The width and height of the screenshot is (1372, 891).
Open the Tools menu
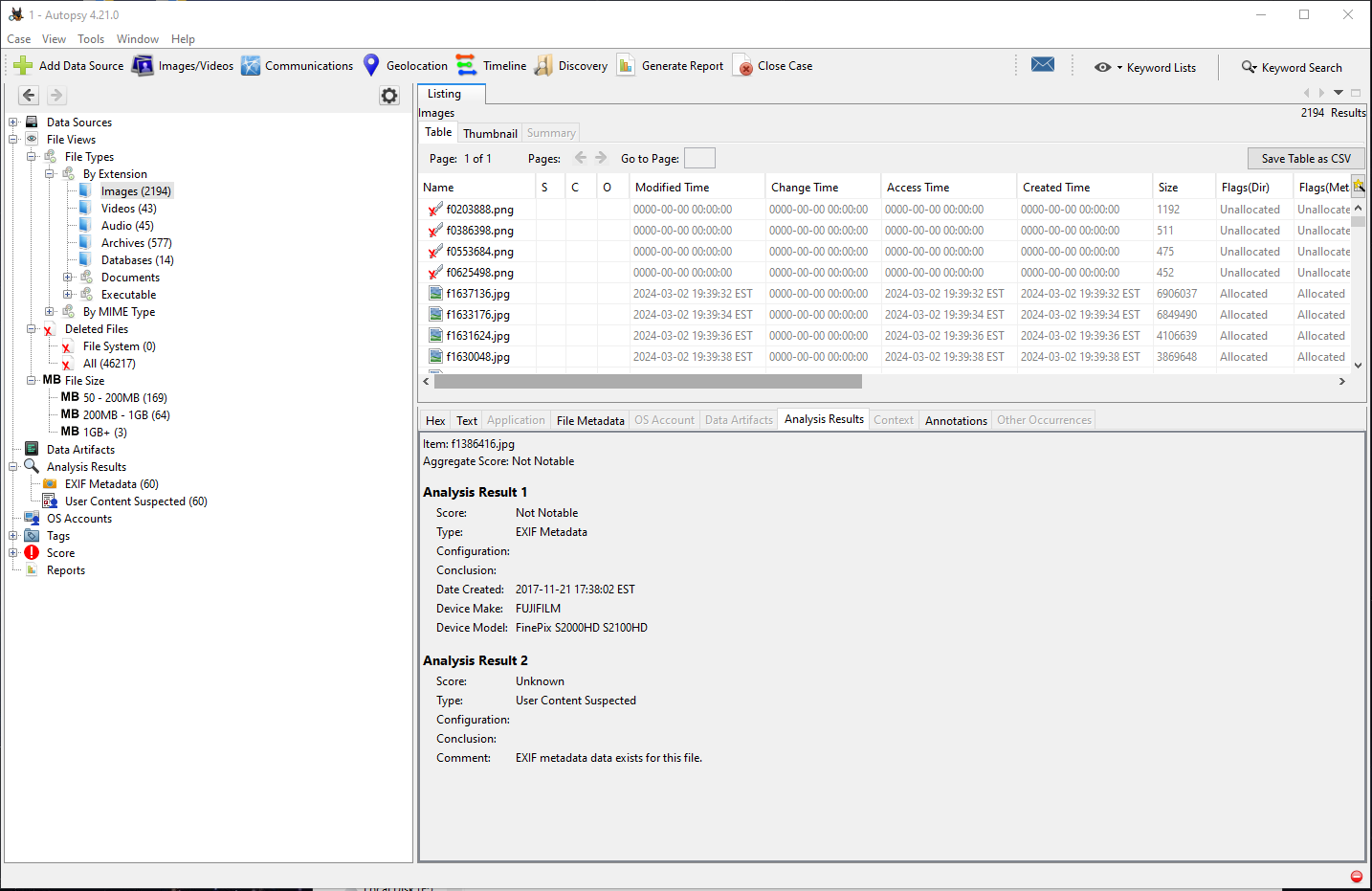click(x=91, y=39)
